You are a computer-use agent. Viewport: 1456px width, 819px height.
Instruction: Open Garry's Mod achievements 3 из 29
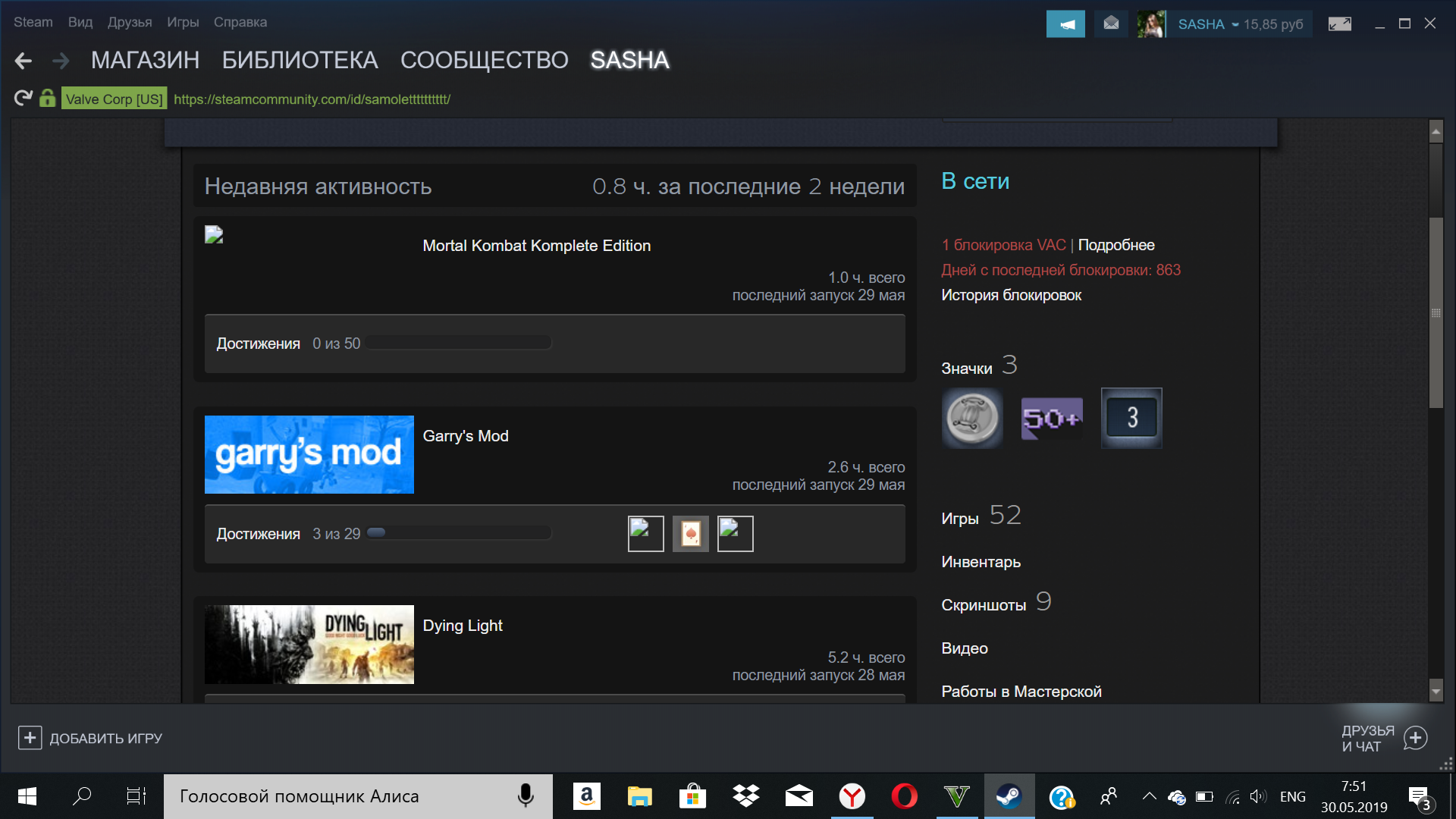tap(288, 534)
